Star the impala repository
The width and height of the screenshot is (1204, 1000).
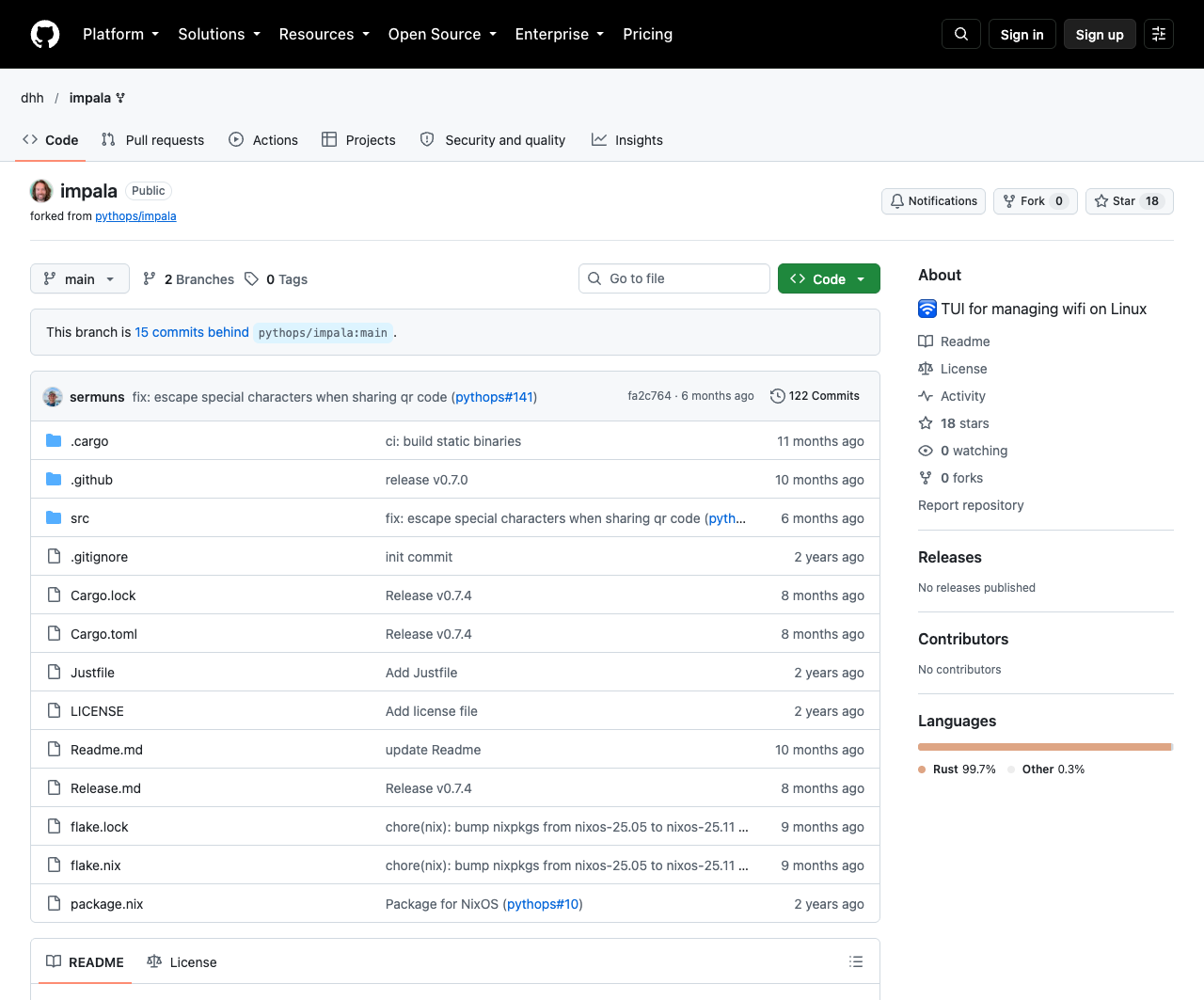1129,201
